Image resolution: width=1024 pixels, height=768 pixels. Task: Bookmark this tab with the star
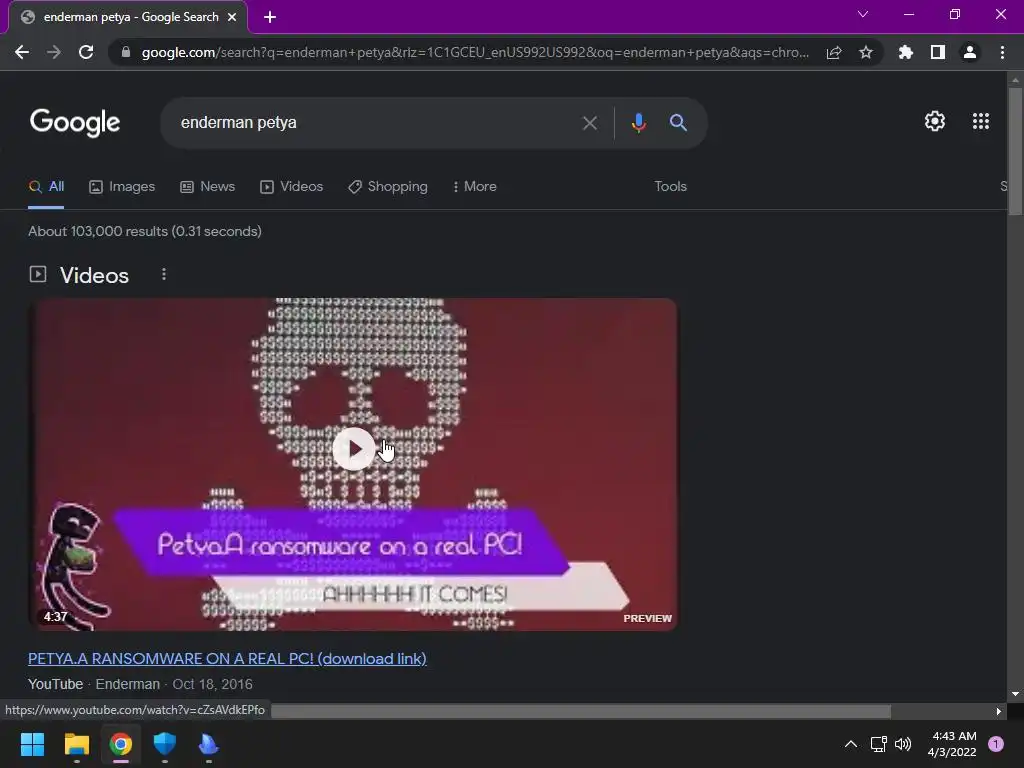pyautogui.click(x=866, y=52)
